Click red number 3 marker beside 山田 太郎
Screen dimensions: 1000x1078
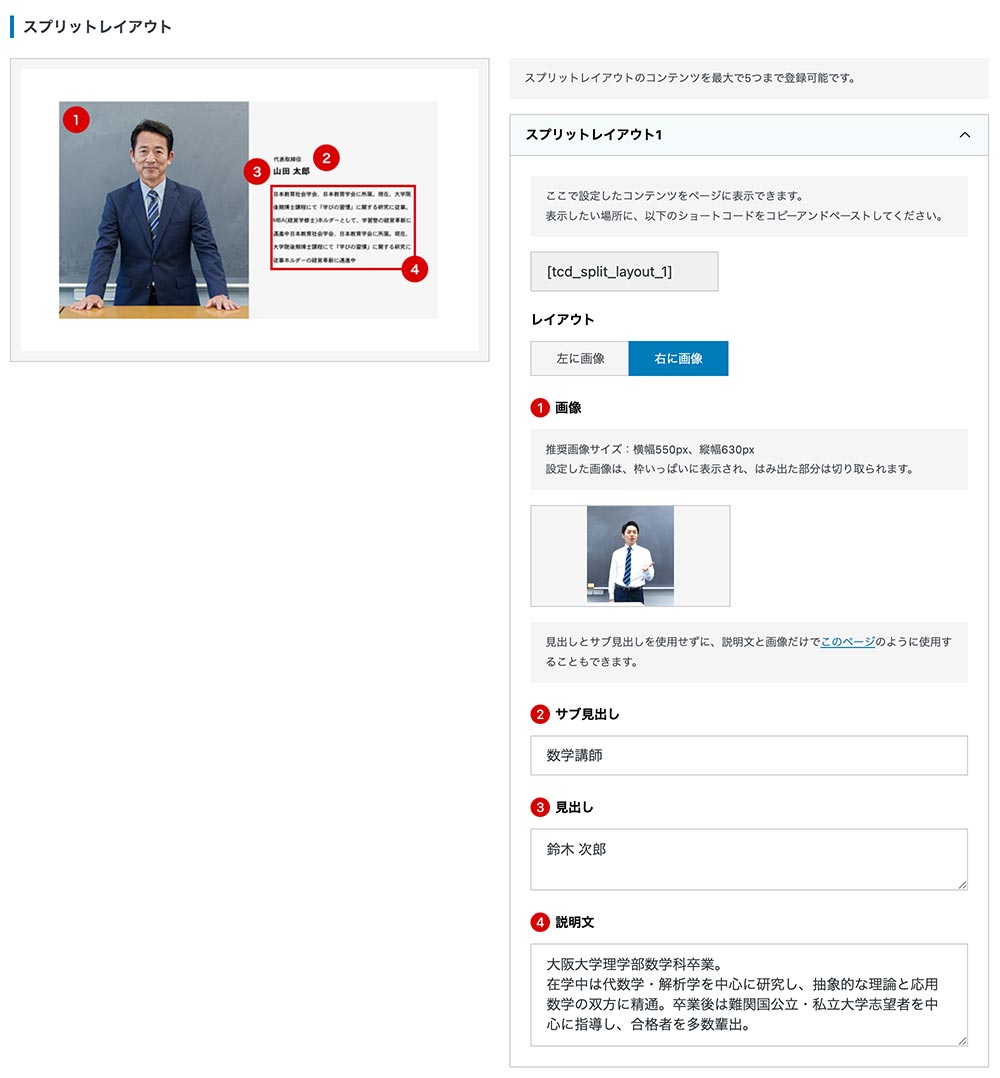(x=257, y=171)
